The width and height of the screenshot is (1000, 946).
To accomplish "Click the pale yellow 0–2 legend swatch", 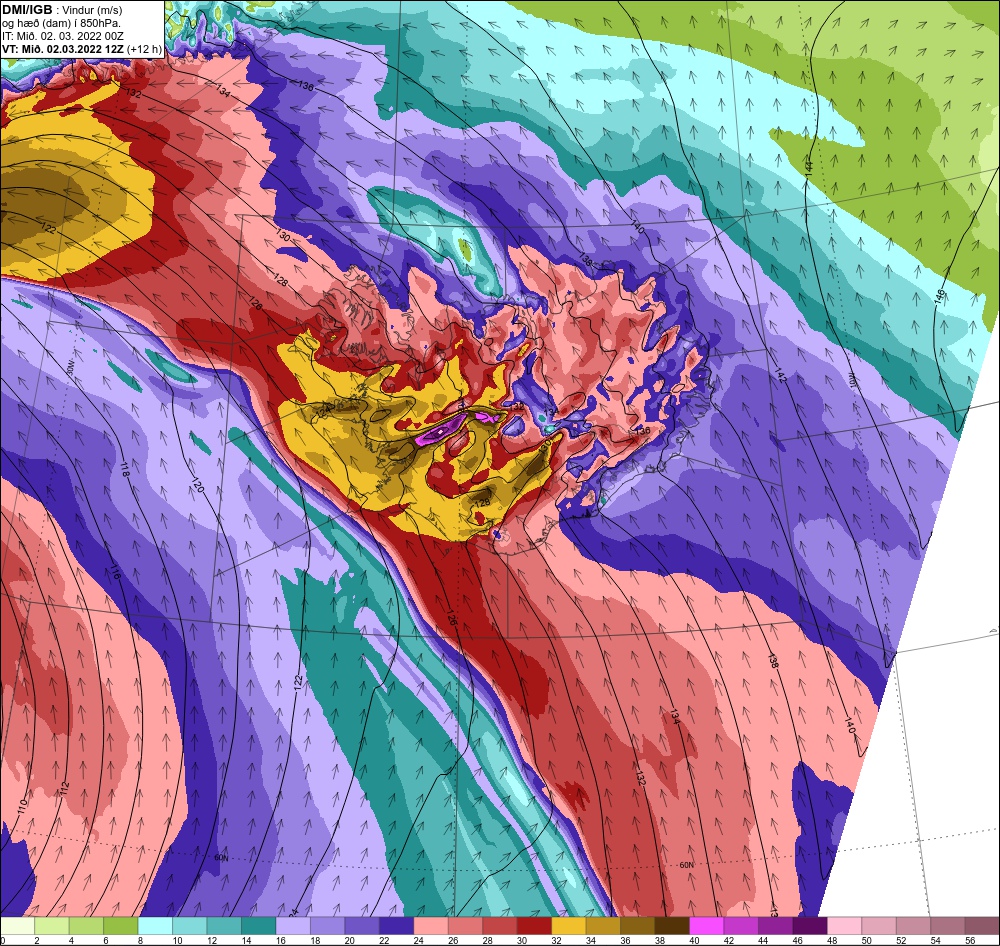I will 18,926.
